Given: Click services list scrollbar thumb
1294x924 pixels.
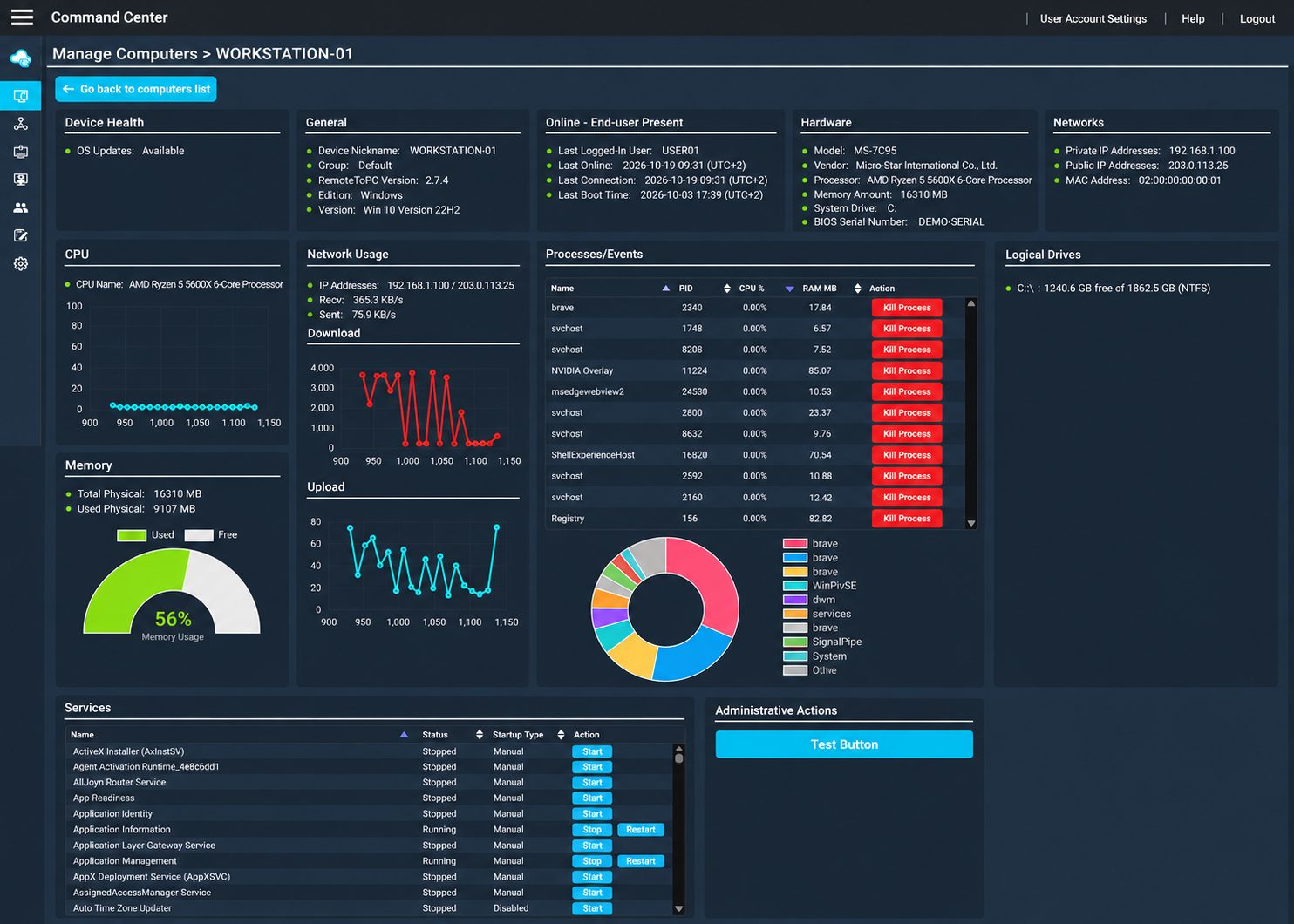Looking at the screenshot, I should [x=678, y=758].
